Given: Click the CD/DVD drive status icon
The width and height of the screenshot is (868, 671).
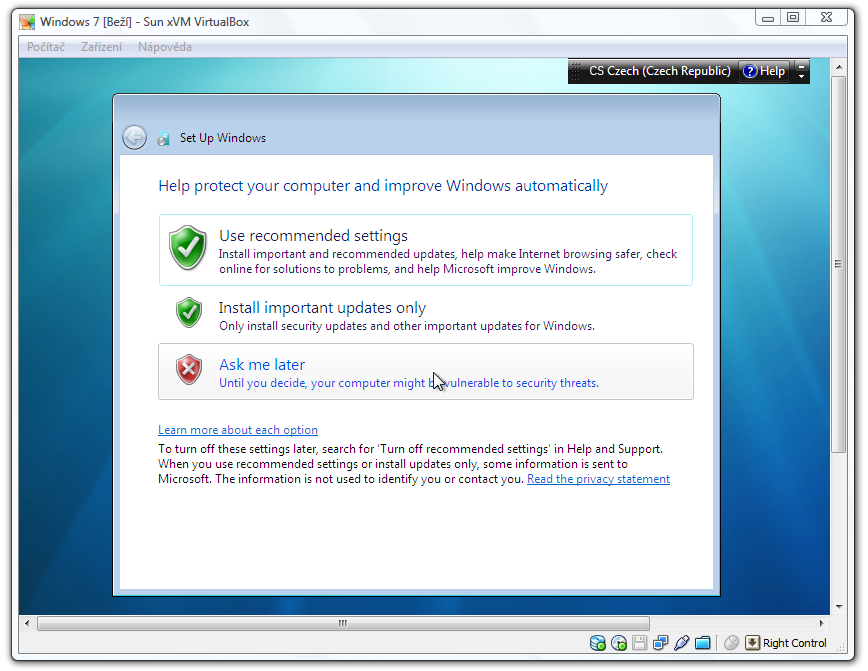Looking at the screenshot, I should pos(619,643).
